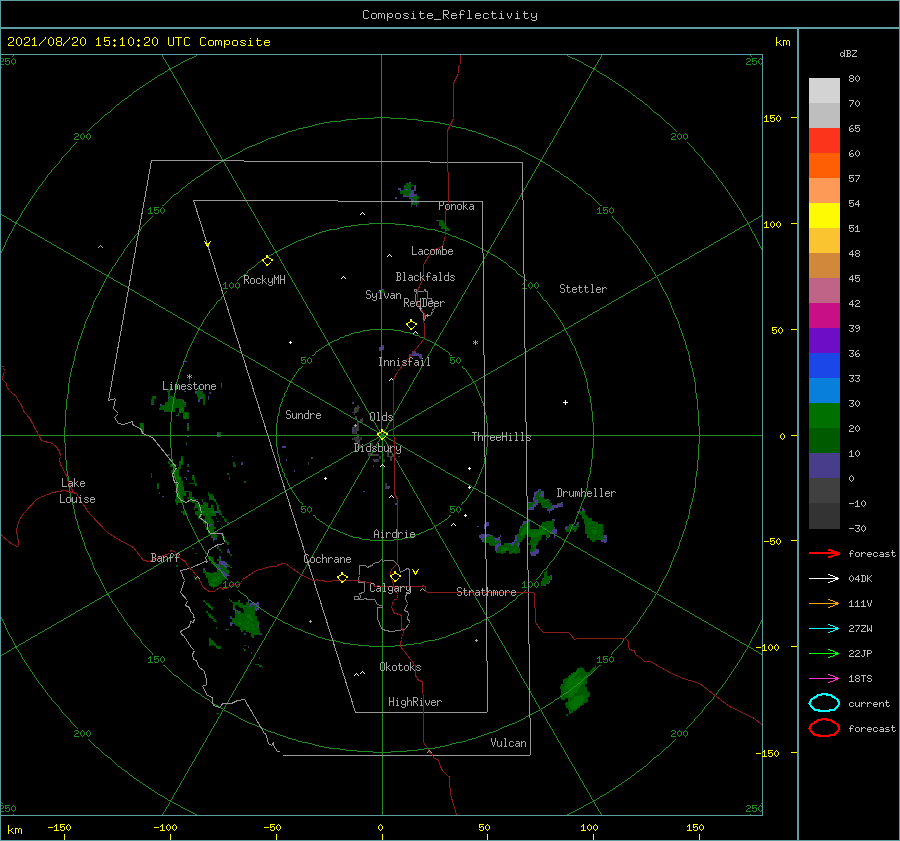Click the Calgary city label

[390, 588]
